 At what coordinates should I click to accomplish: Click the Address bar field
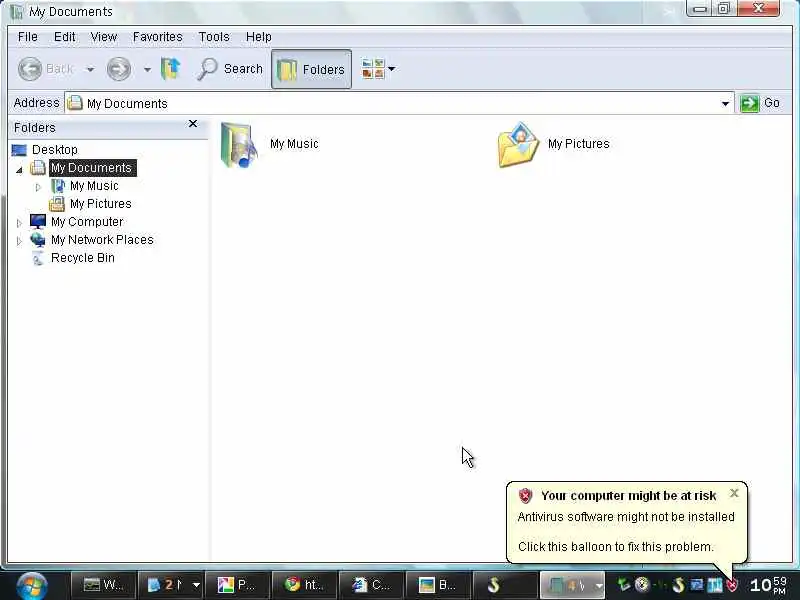399,104
